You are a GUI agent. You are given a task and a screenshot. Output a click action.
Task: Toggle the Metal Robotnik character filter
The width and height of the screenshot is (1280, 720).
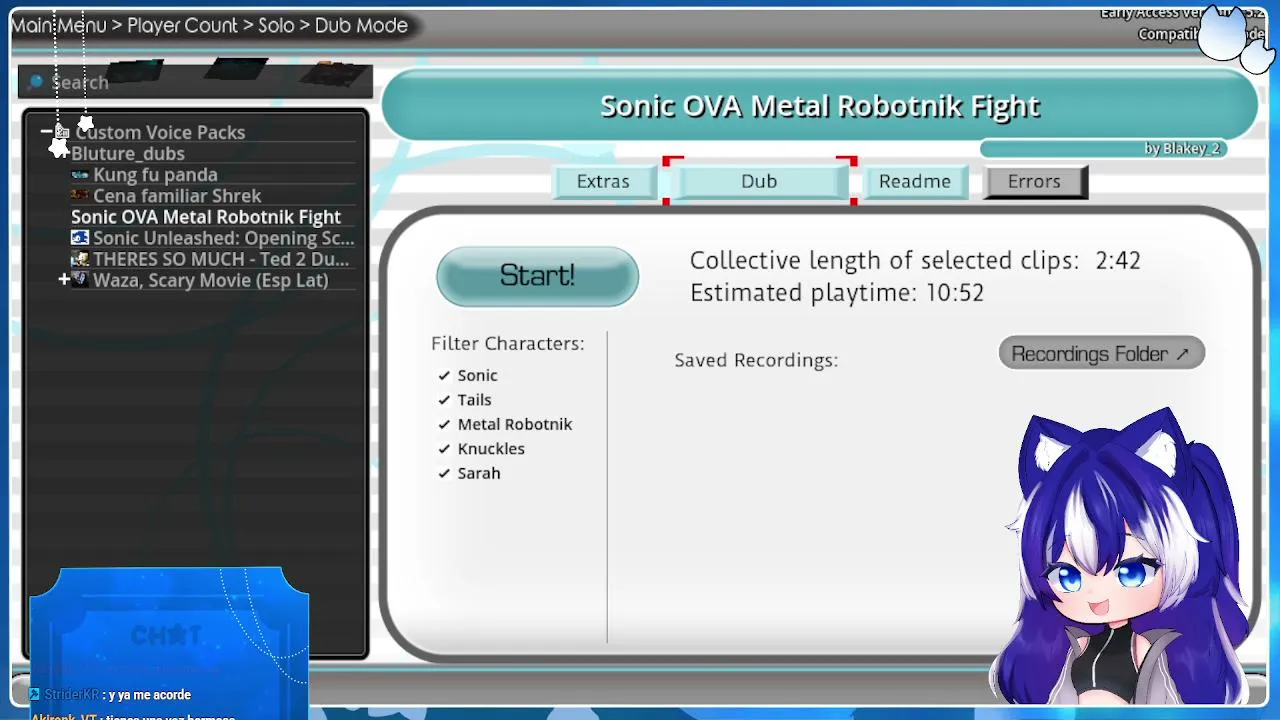(444, 424)
